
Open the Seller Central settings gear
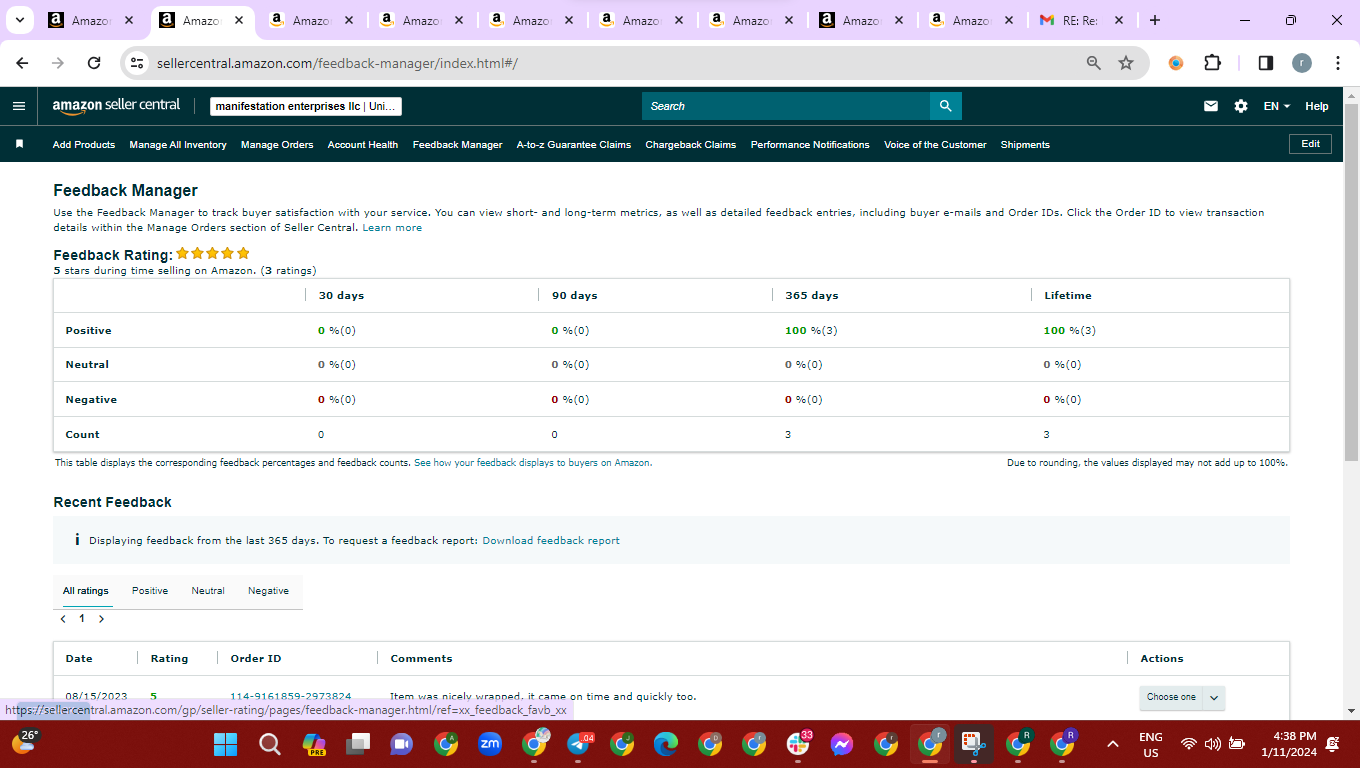point(1241,106)
